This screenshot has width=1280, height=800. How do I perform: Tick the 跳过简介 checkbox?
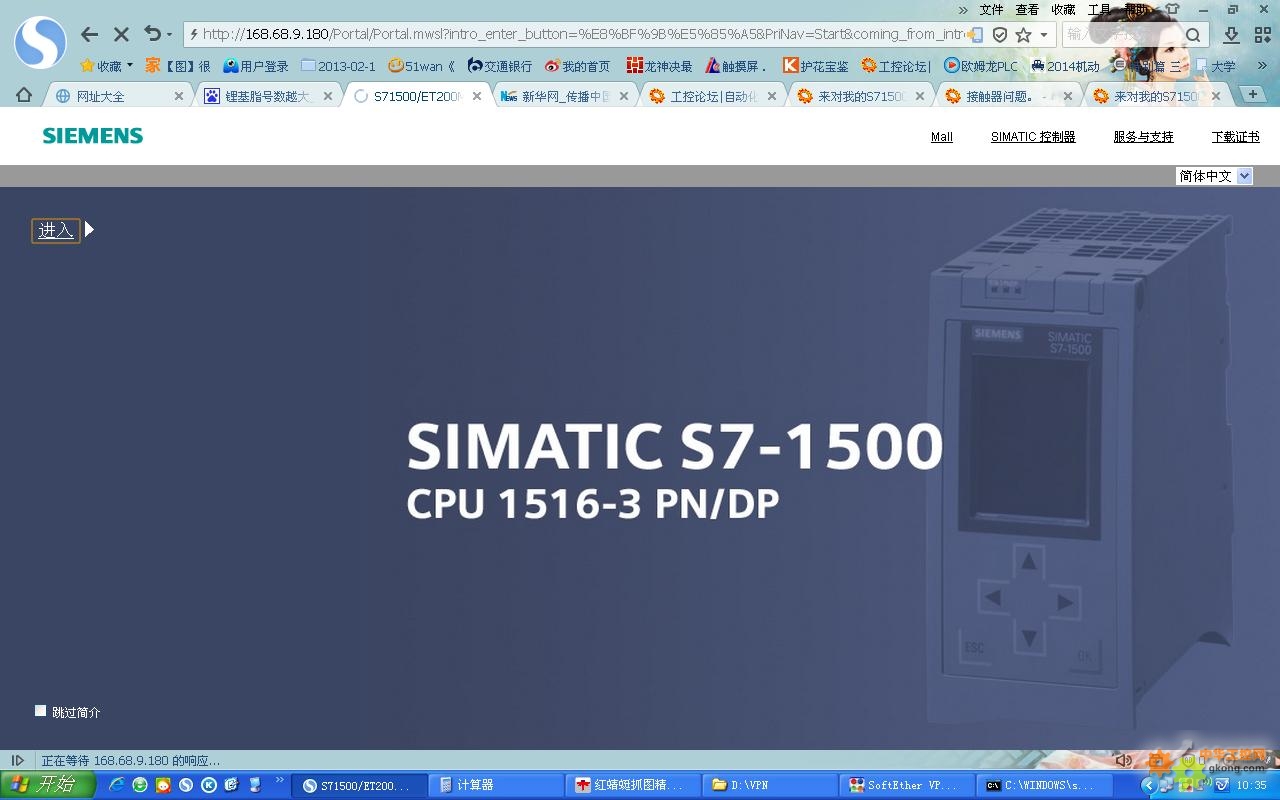pos(41,711)
